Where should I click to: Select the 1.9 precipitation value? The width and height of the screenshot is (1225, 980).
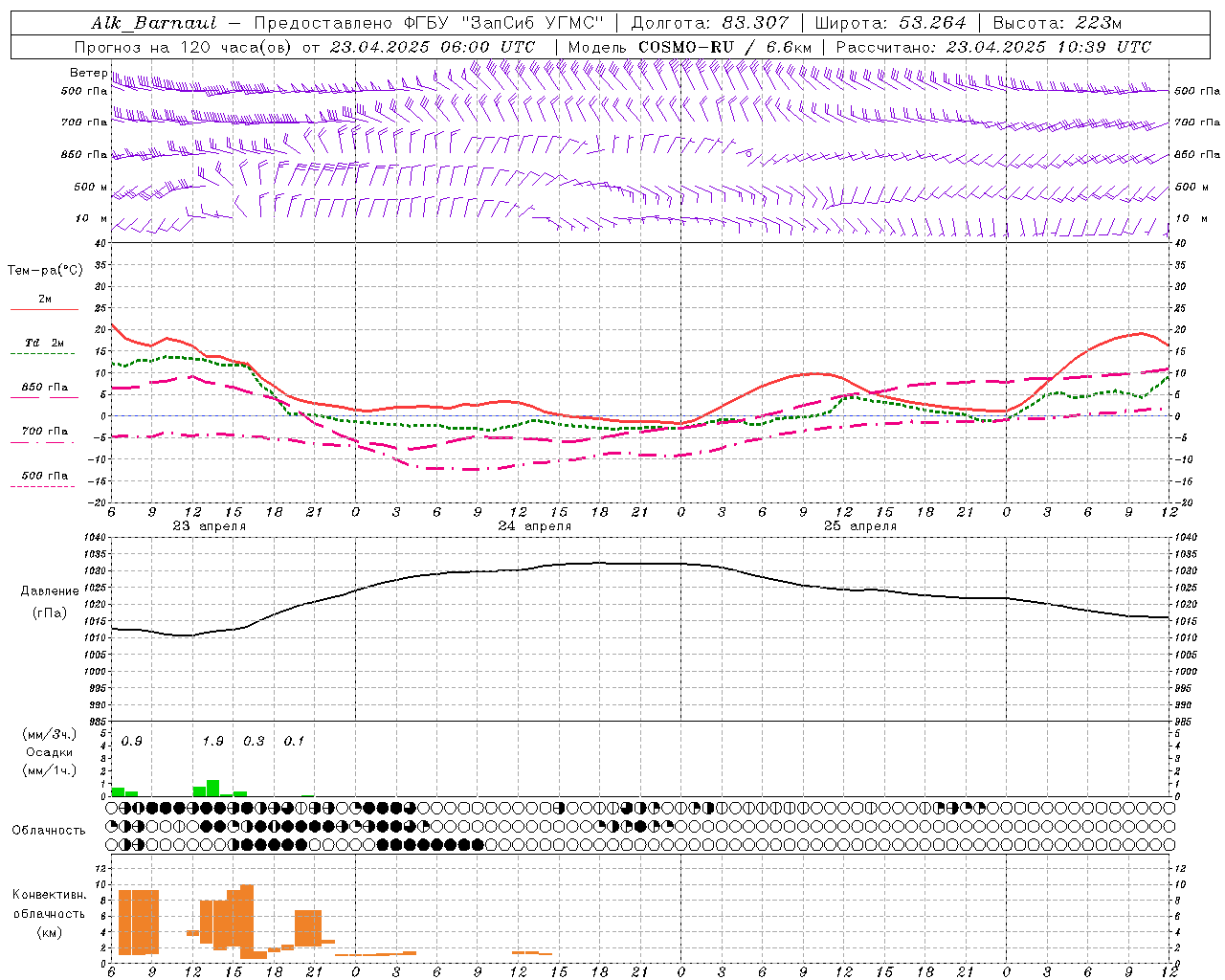coord(213,742)
